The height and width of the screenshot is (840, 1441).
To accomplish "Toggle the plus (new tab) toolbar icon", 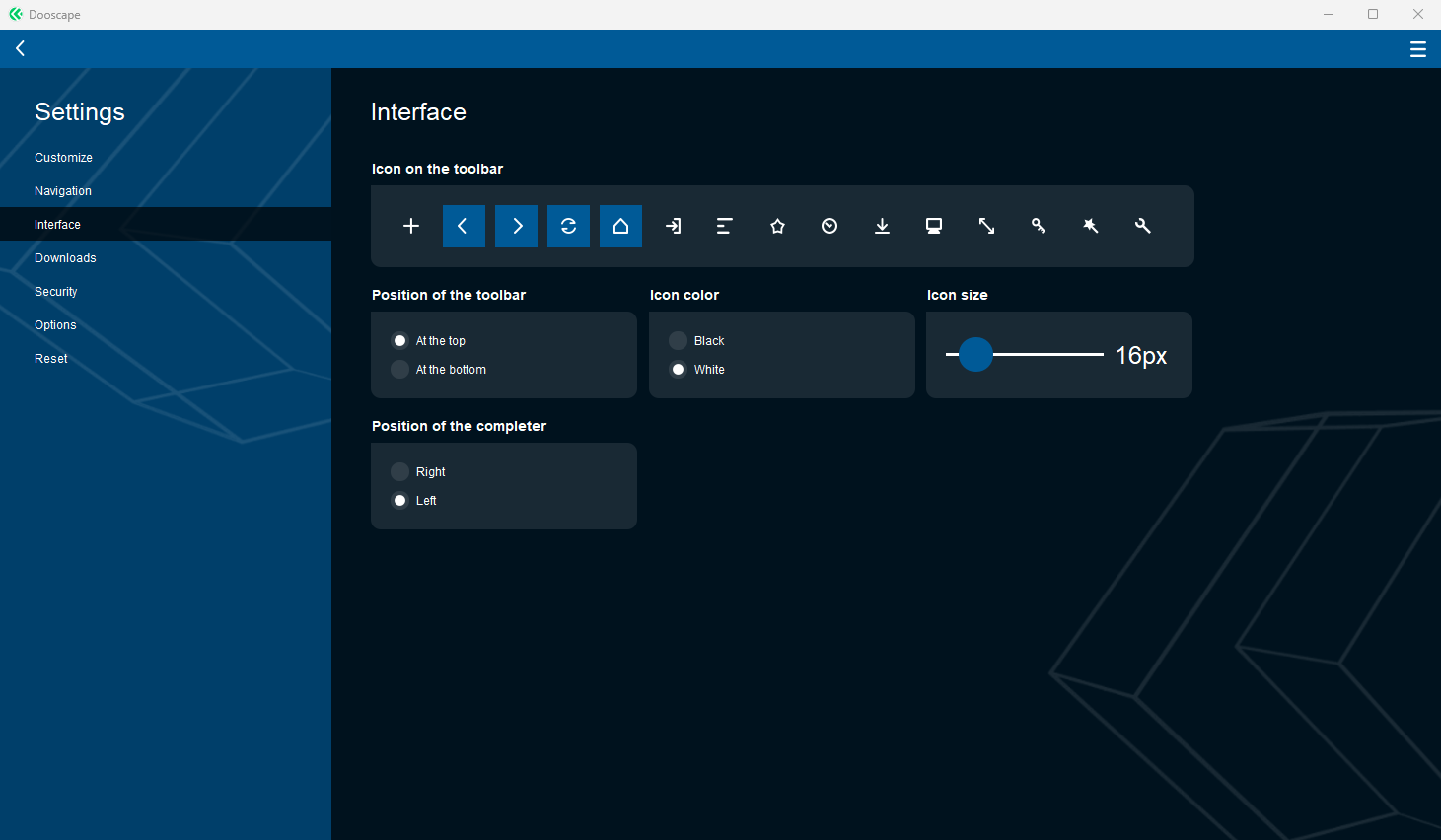I will point(411,226).
